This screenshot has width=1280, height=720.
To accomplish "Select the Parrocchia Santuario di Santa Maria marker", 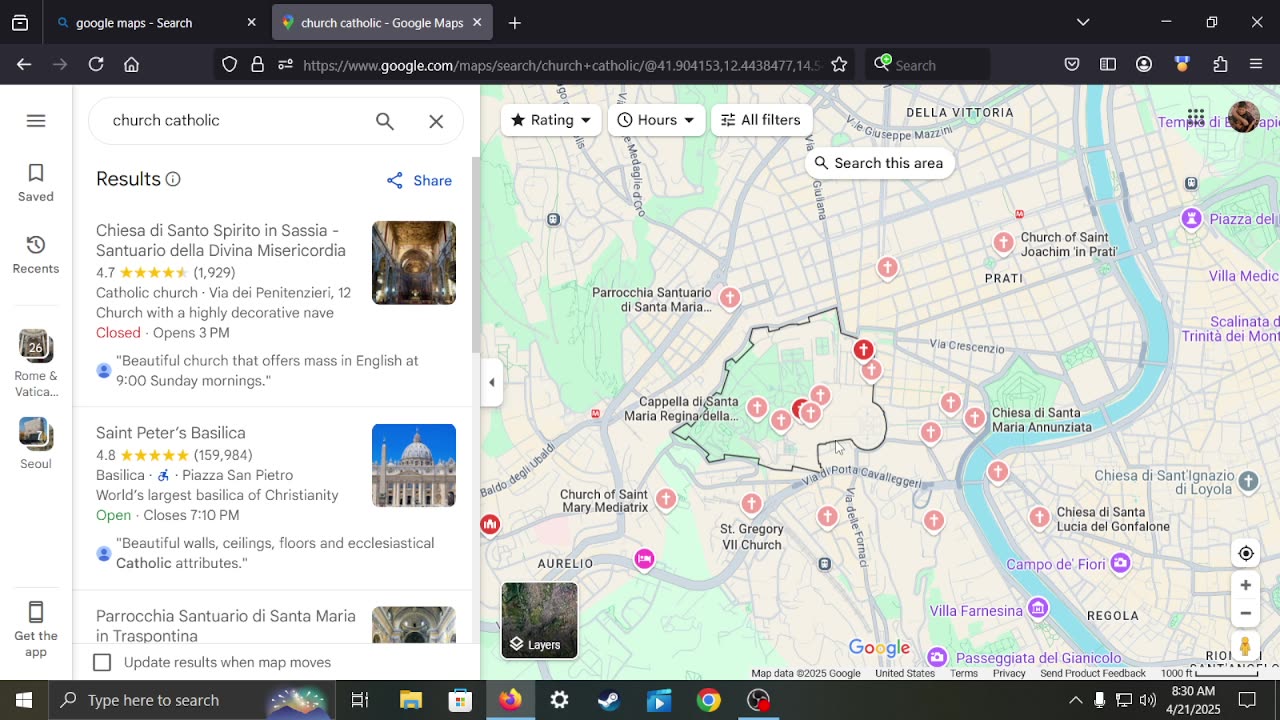I will point(730,297).
